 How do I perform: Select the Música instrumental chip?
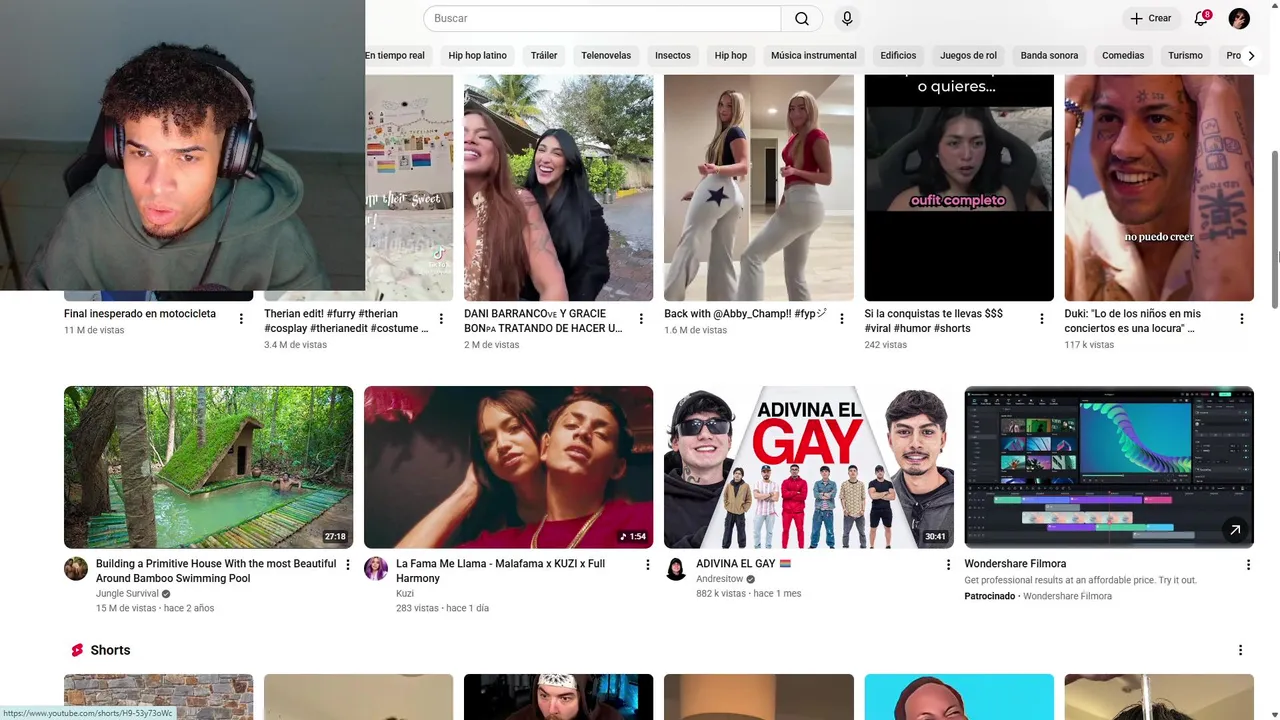[x=814, y=55]
